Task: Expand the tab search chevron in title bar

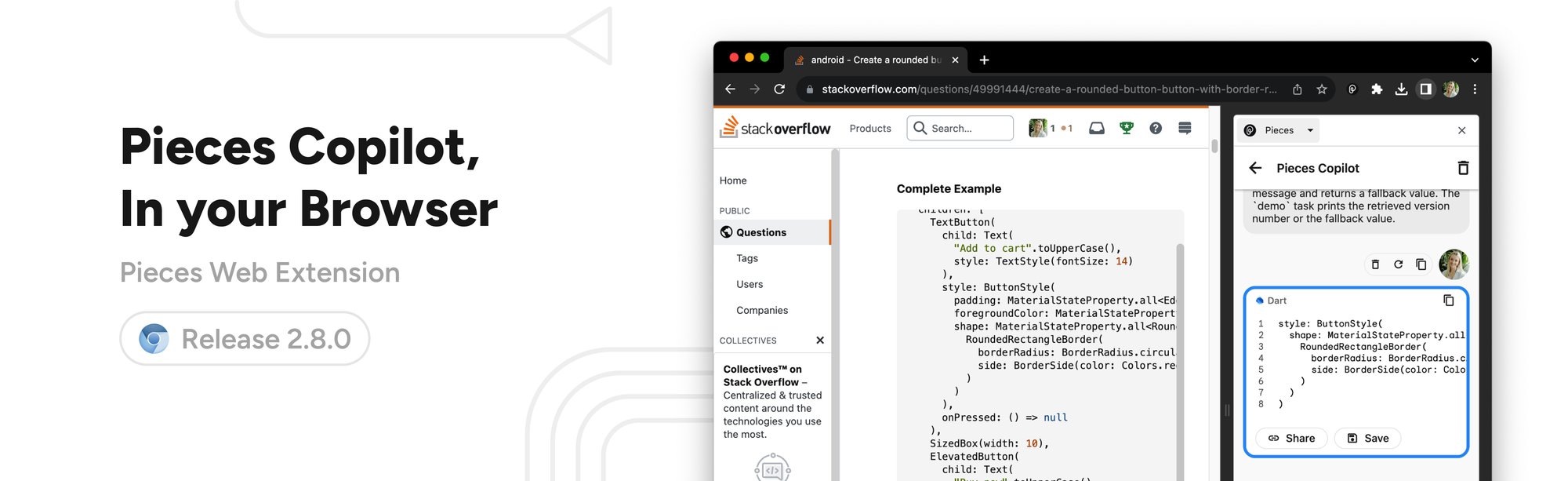Action: tap(1474, 60)
